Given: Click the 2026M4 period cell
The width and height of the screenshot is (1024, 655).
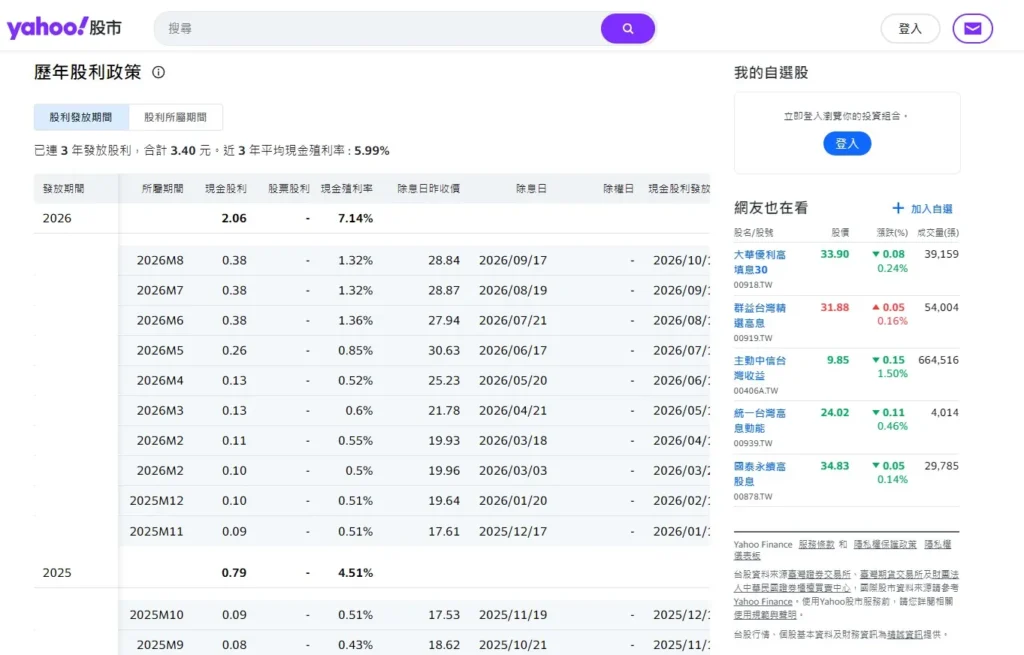Looking at the screenshot, I should pos(160,381).
